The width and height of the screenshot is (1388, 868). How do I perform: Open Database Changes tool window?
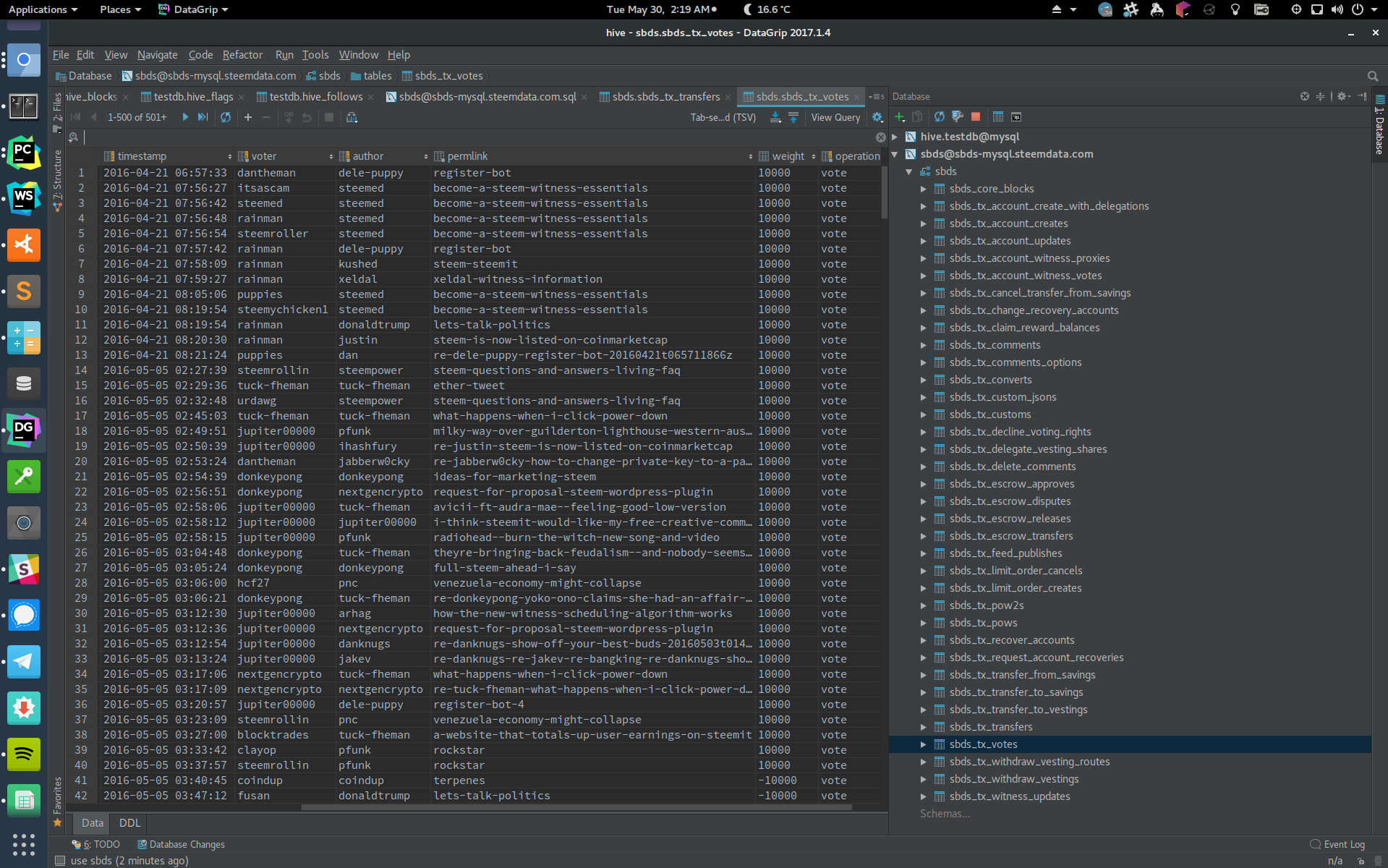tap(181, 844)
